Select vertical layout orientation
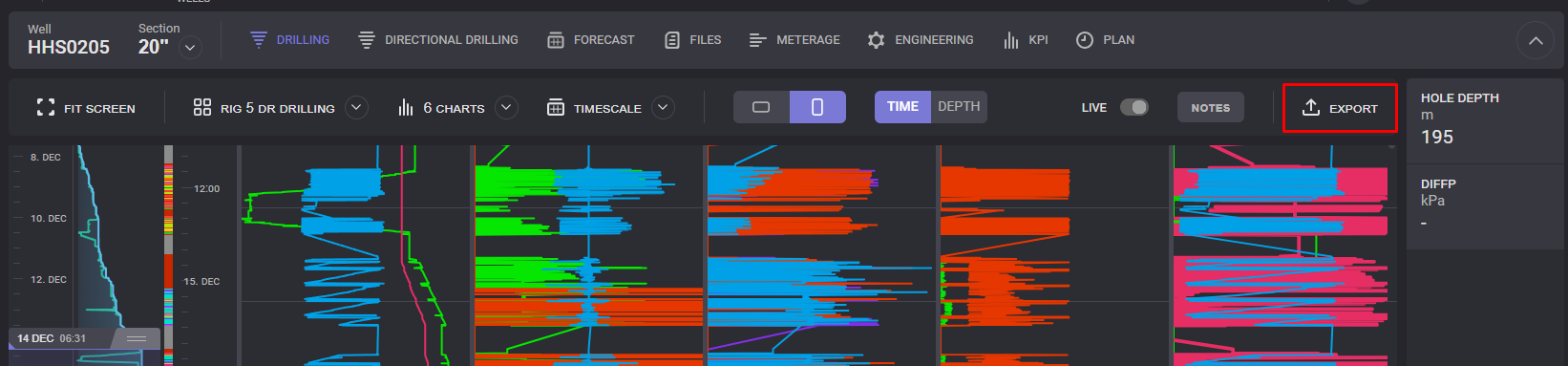This screenshot has height=366, width=1568. (x=817, y=107)
